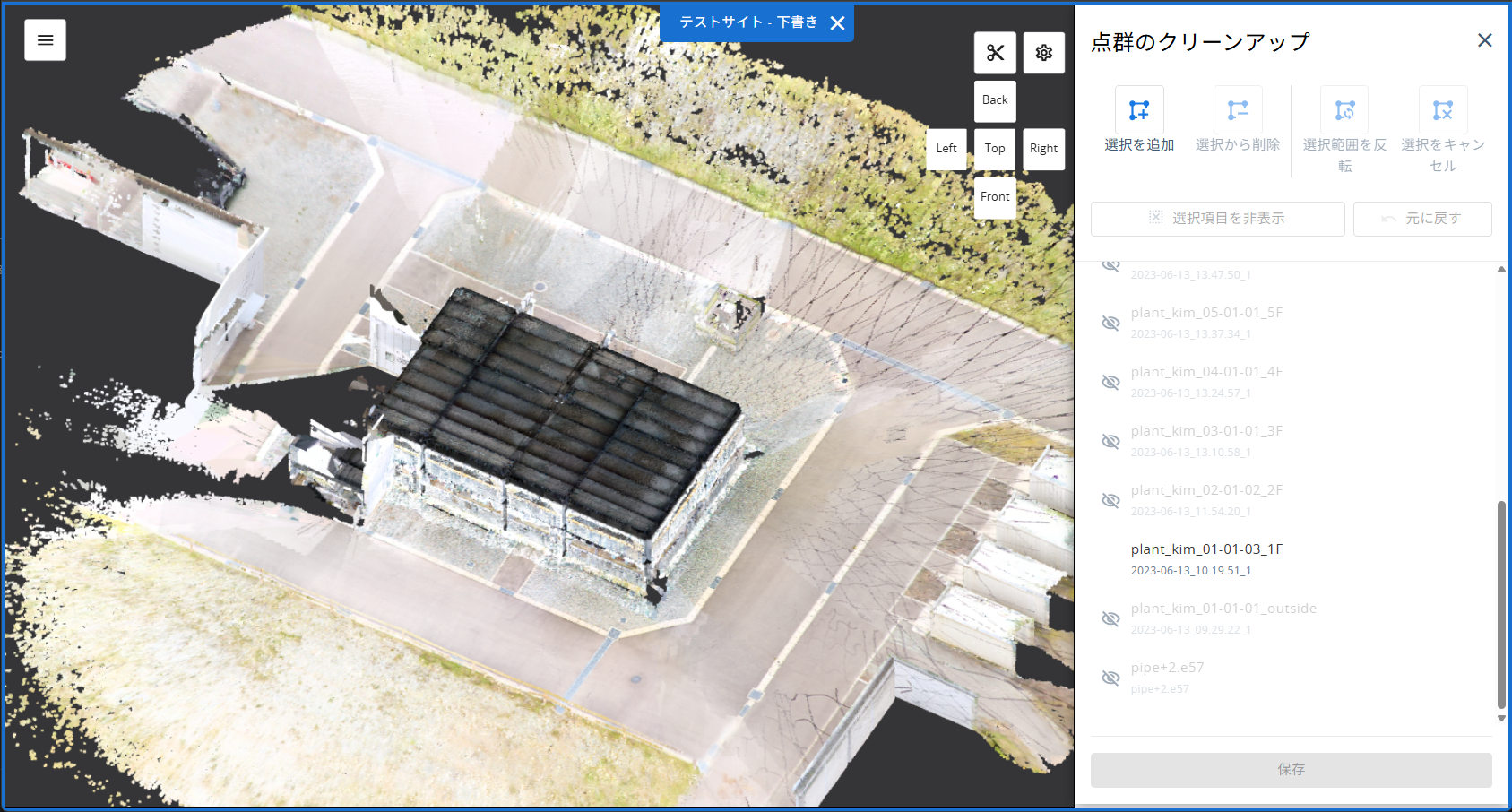The image size is (1512, 812).
Task: Switch to Front view
Action: 995,197
